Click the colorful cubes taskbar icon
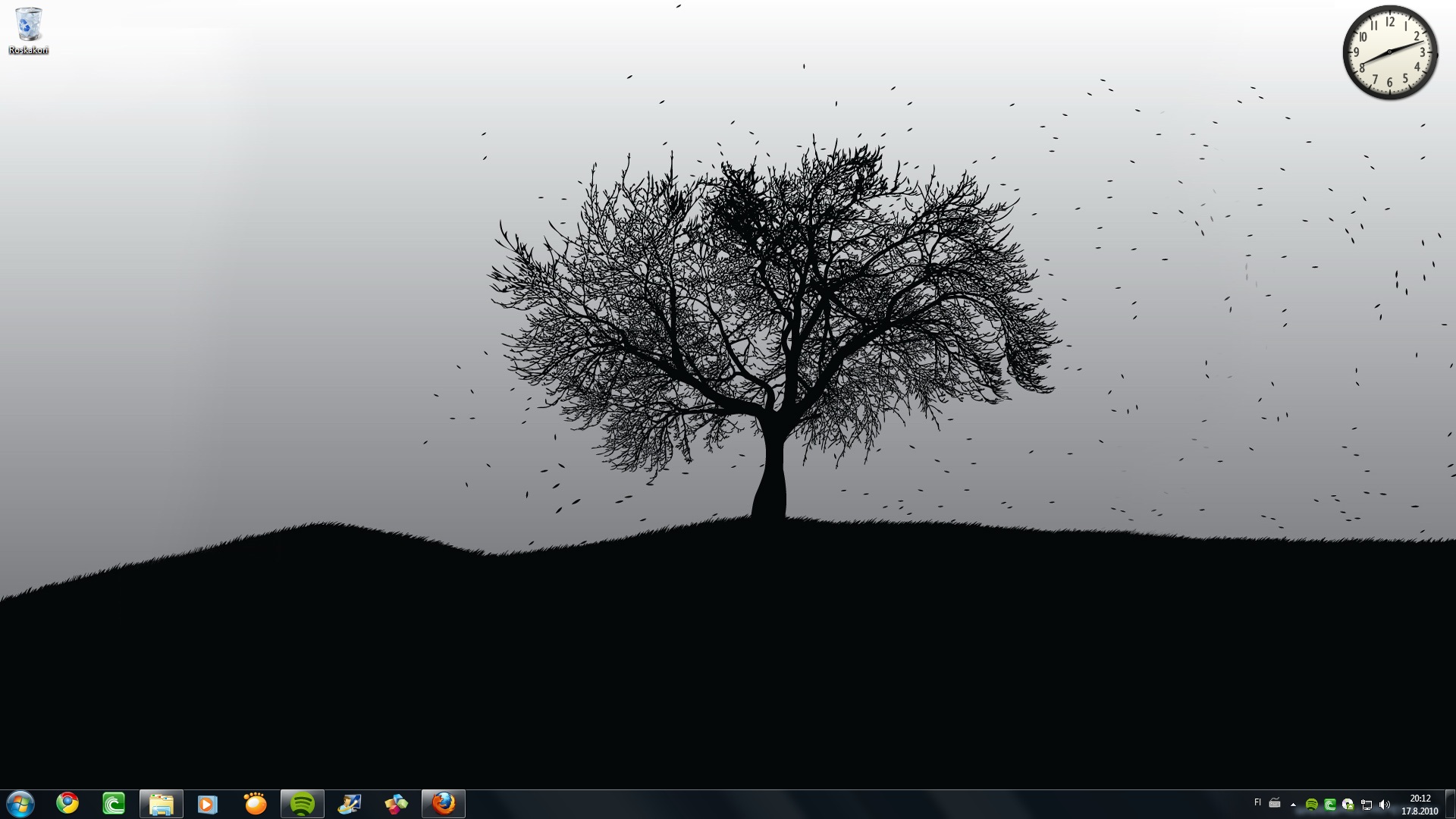The width and height of the screenshot is (1456, 819). pos(396,804)
